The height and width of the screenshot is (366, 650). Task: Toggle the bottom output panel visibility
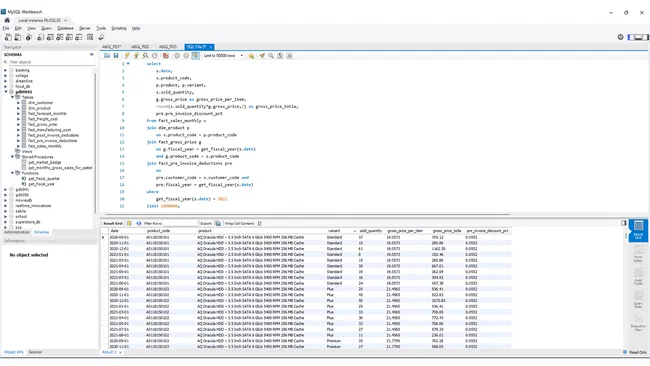coord(638,37)
